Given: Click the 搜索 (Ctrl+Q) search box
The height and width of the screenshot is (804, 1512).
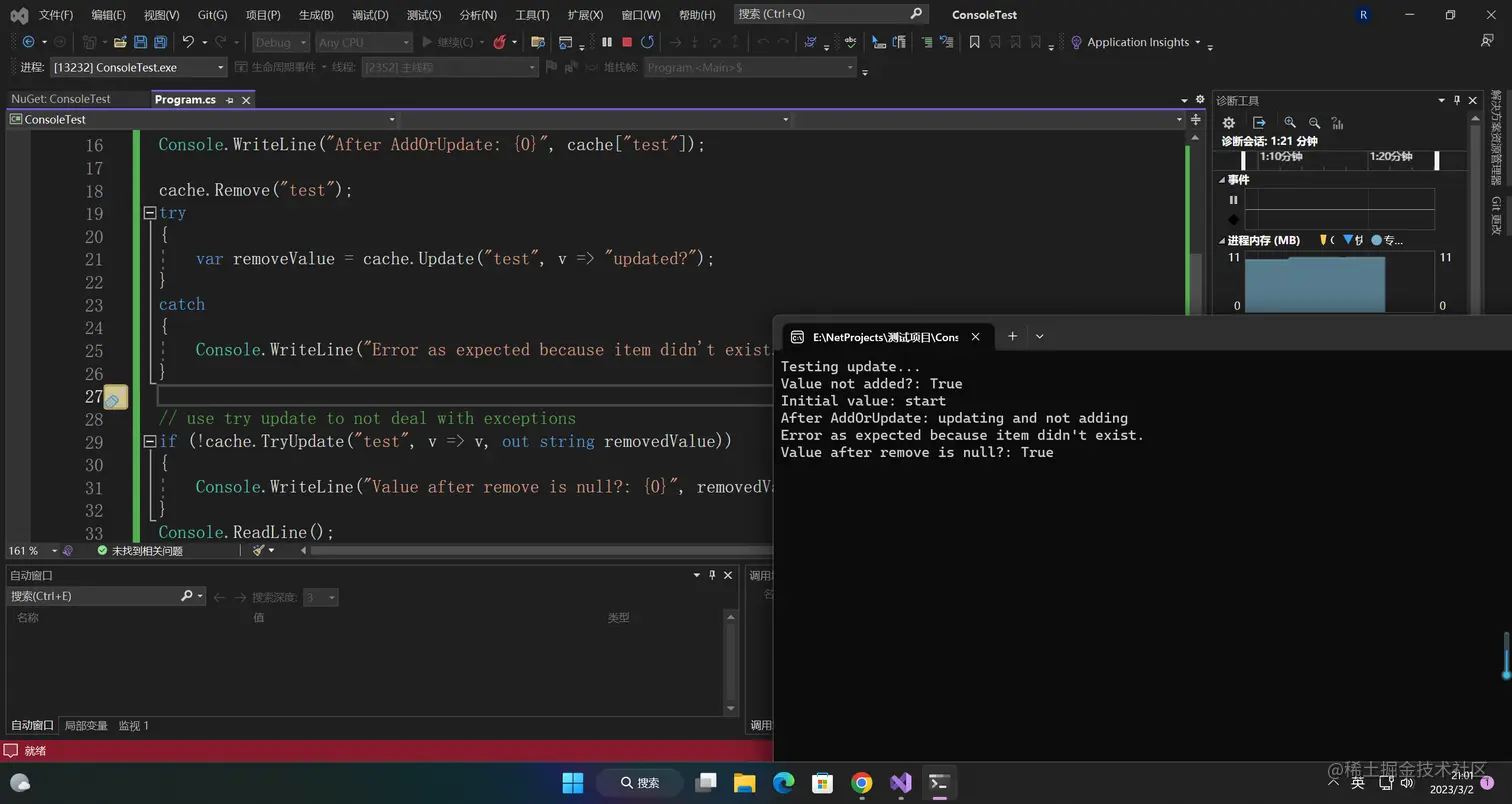Looking at the screenshot, I should [x=831, y=14].
